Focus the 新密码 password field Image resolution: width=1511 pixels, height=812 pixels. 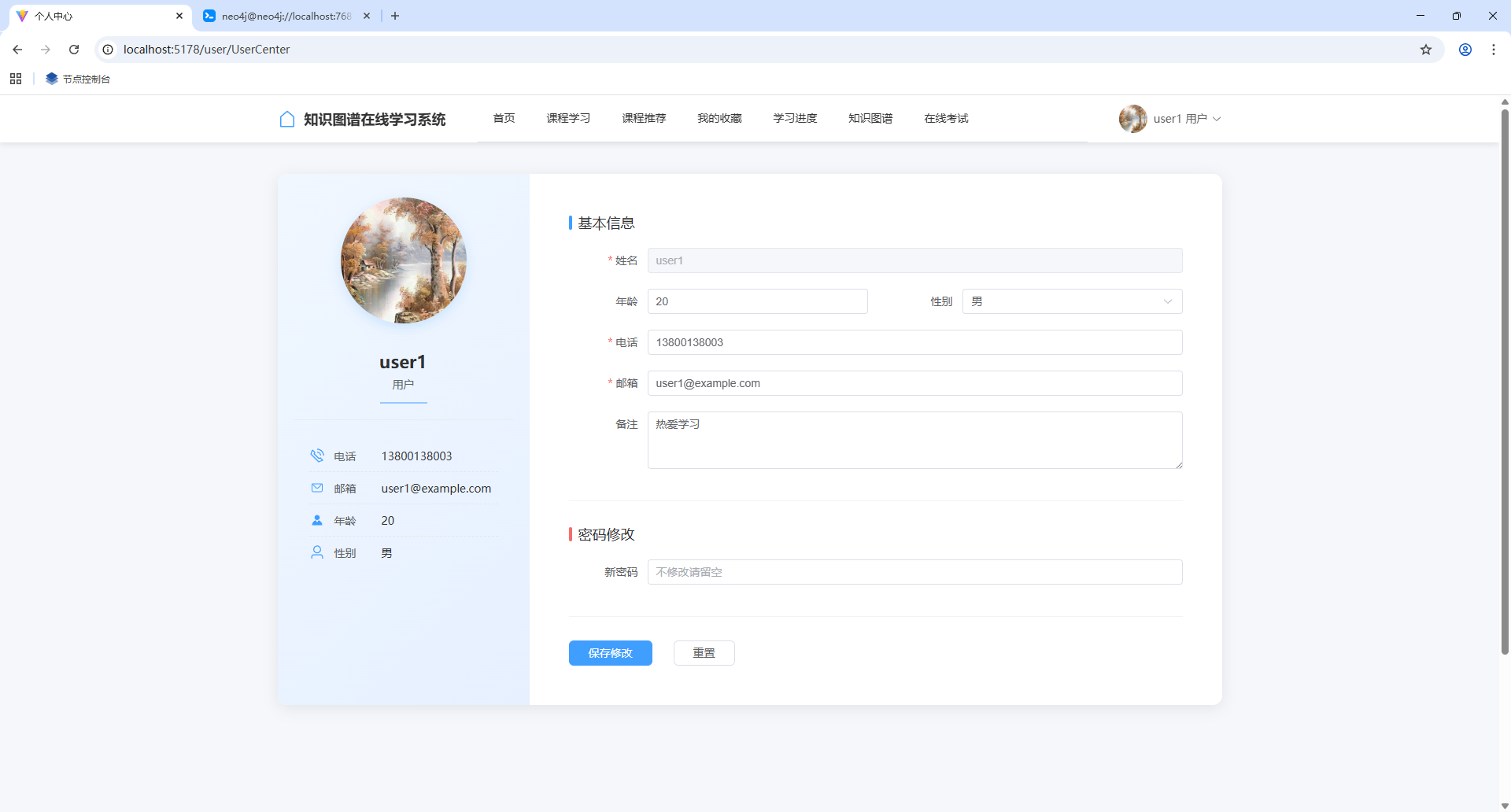[x=914, y=572]
